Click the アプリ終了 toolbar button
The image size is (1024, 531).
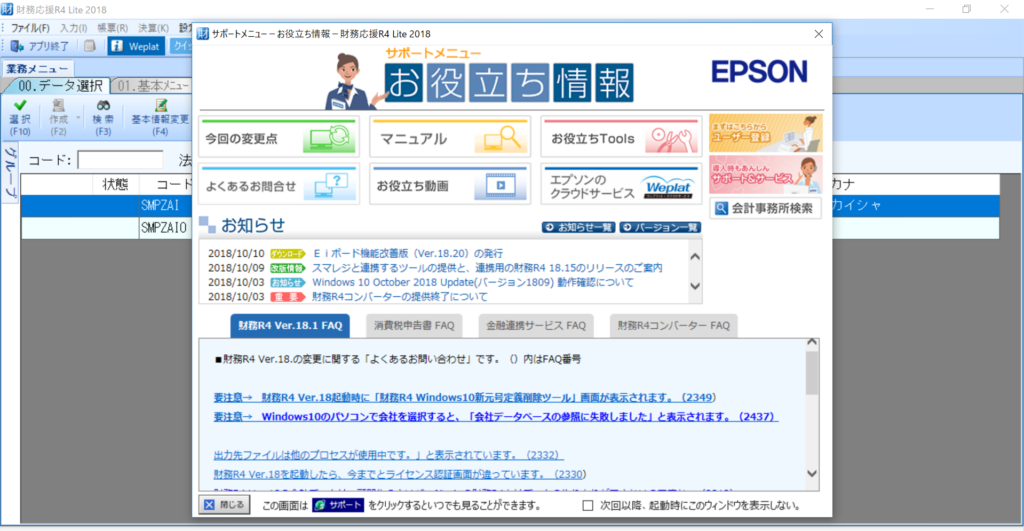pos(40,46)
